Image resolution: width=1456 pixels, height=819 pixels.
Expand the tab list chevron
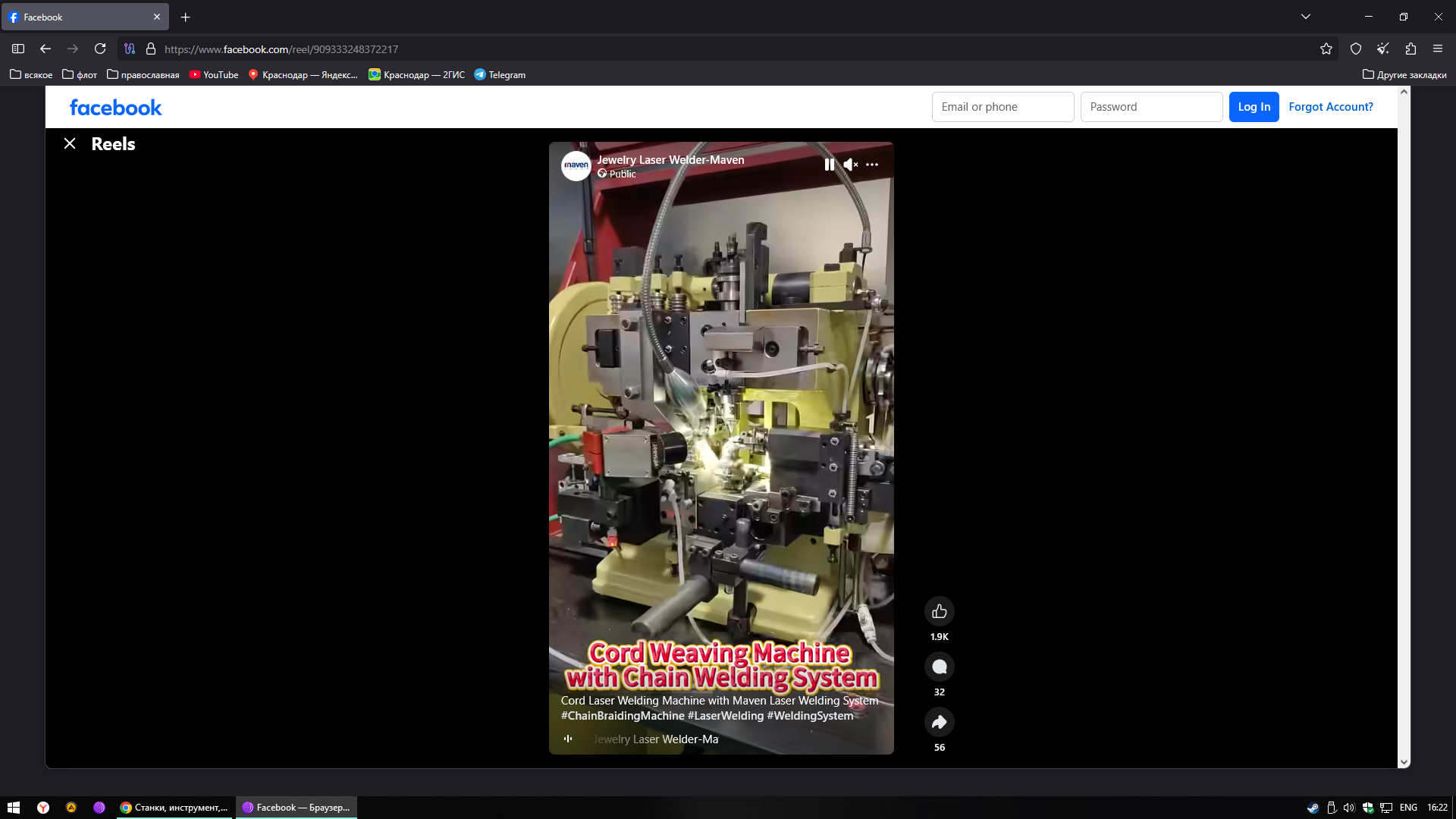coord(1305,17)
